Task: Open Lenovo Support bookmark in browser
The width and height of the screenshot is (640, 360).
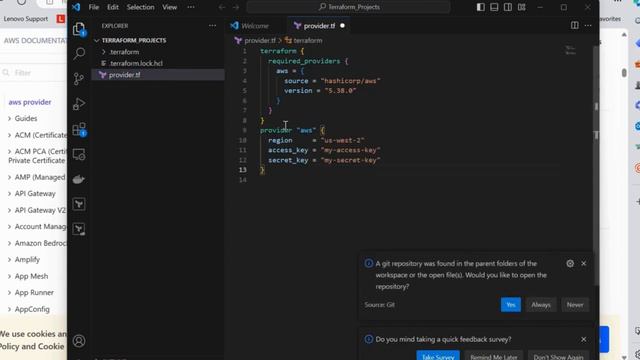Action: tap(25, 19)
